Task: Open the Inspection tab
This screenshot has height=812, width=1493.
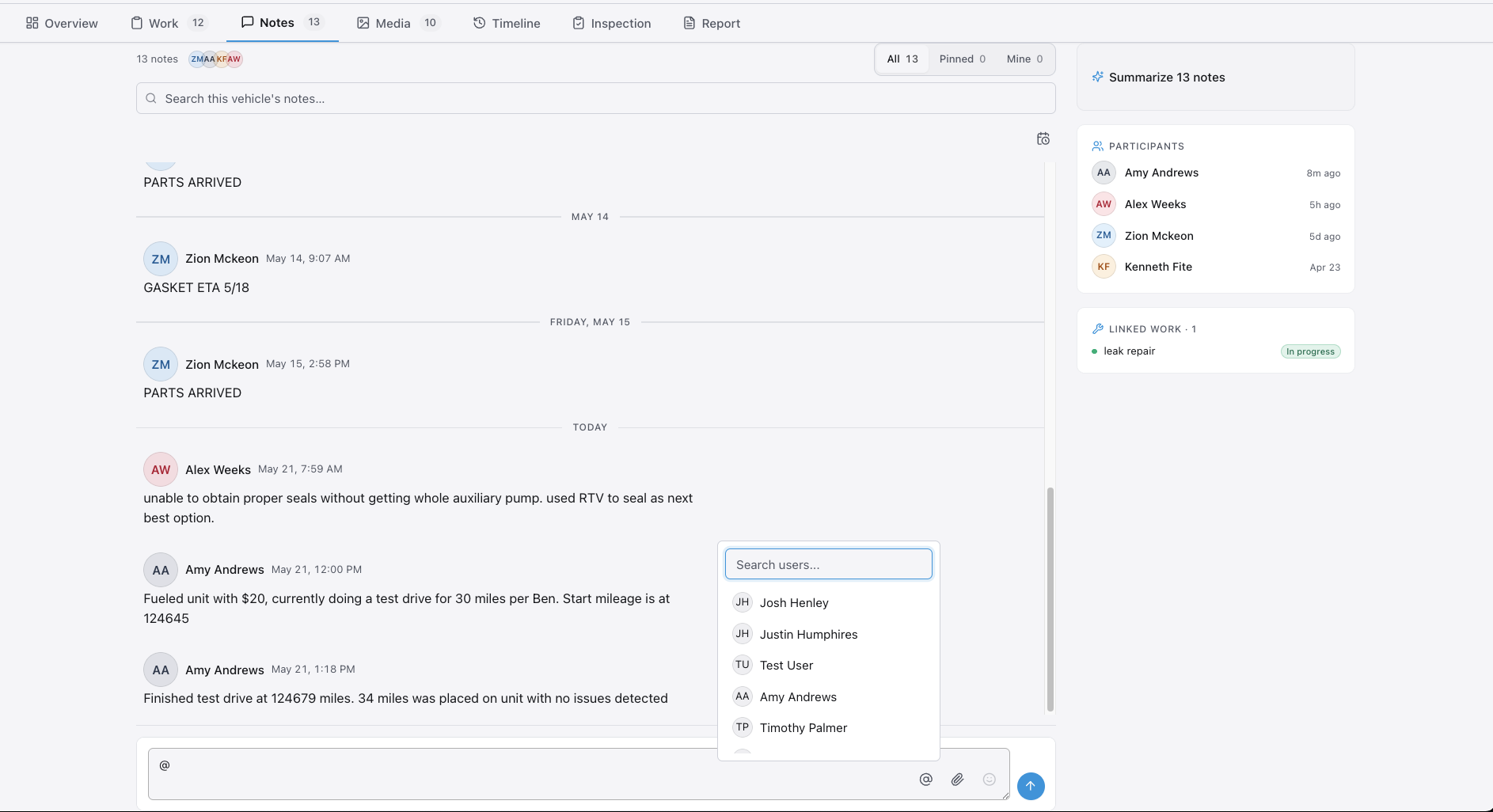Action: (x=612, y=23)
